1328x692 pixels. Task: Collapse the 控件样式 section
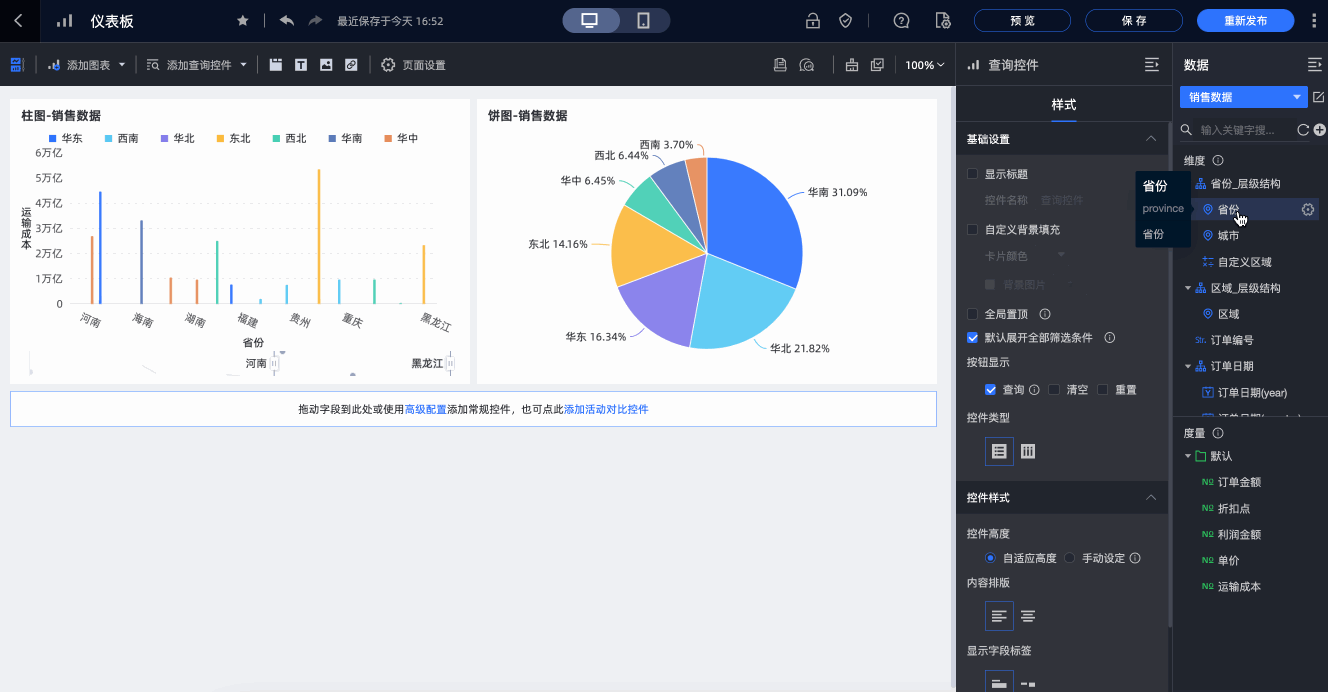click(1151, 497)
